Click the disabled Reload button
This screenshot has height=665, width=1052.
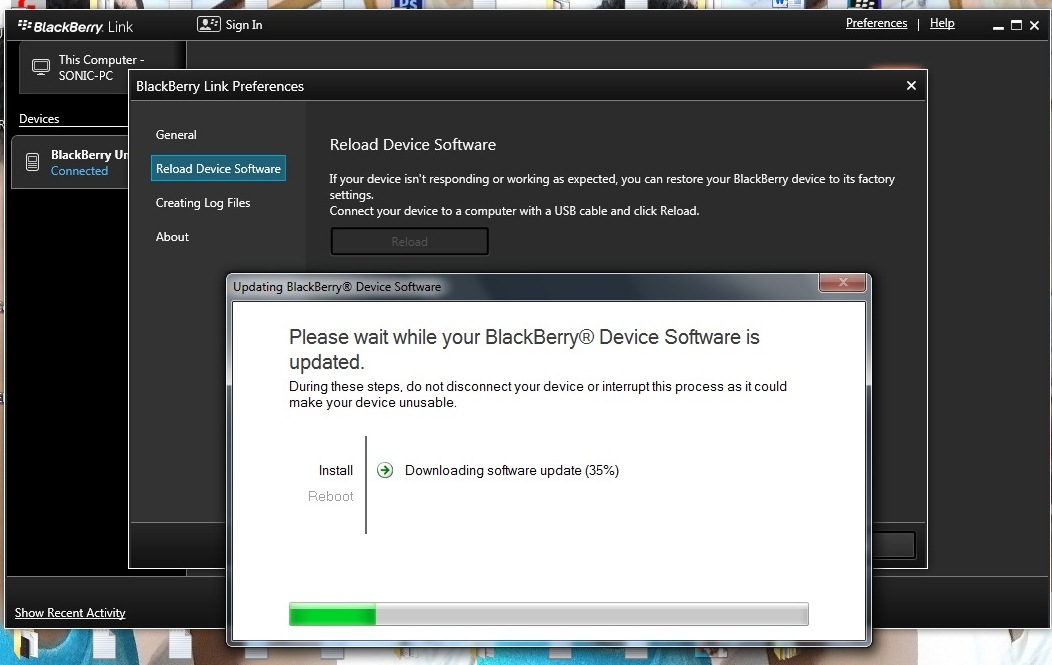(409, 242)
